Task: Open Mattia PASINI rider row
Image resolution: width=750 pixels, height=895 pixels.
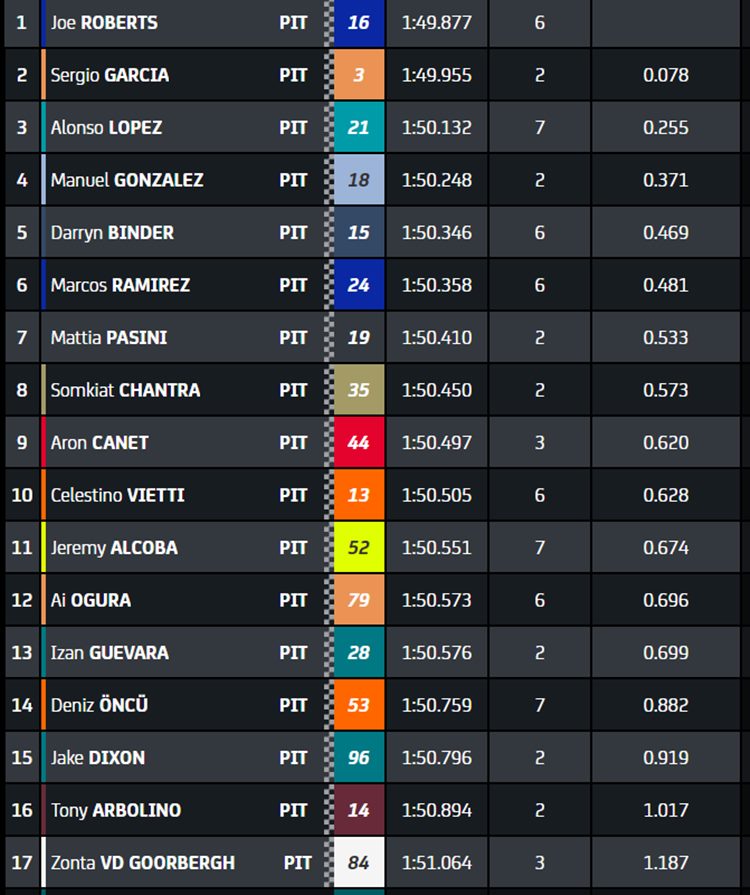Action: (x=372, y=337)
